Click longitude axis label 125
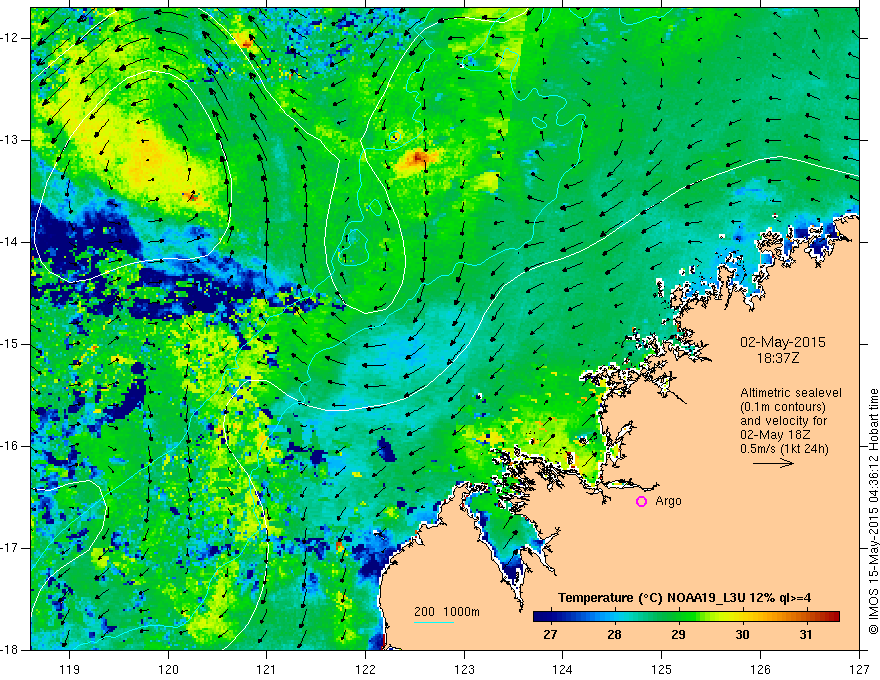 661,669
